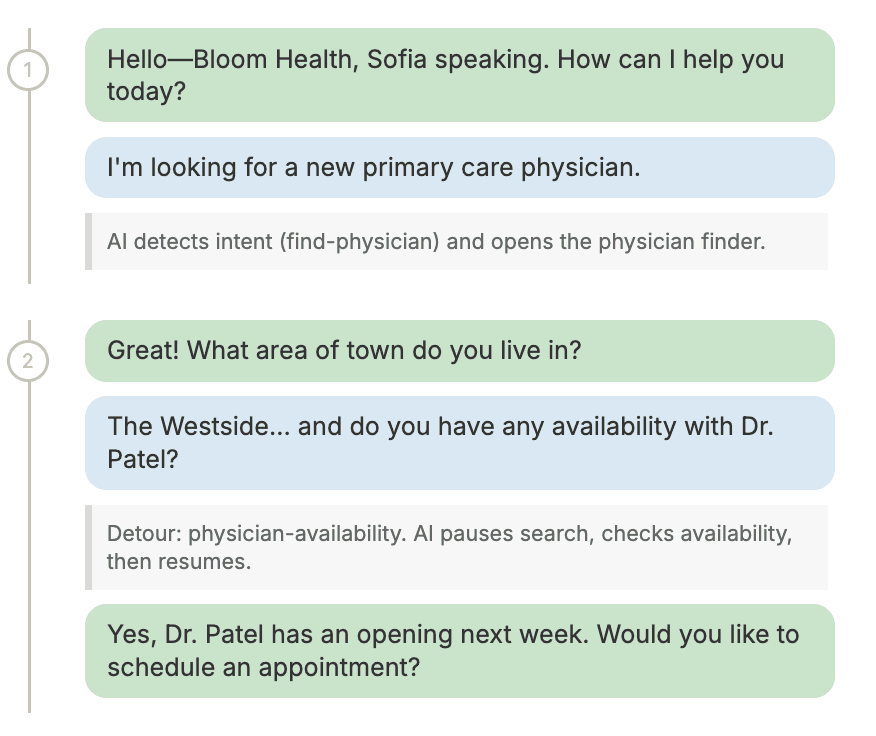Screen dimensions: 876x736
Task: Click the gray bar beside Detour note
Action: (x=88, y=547)
